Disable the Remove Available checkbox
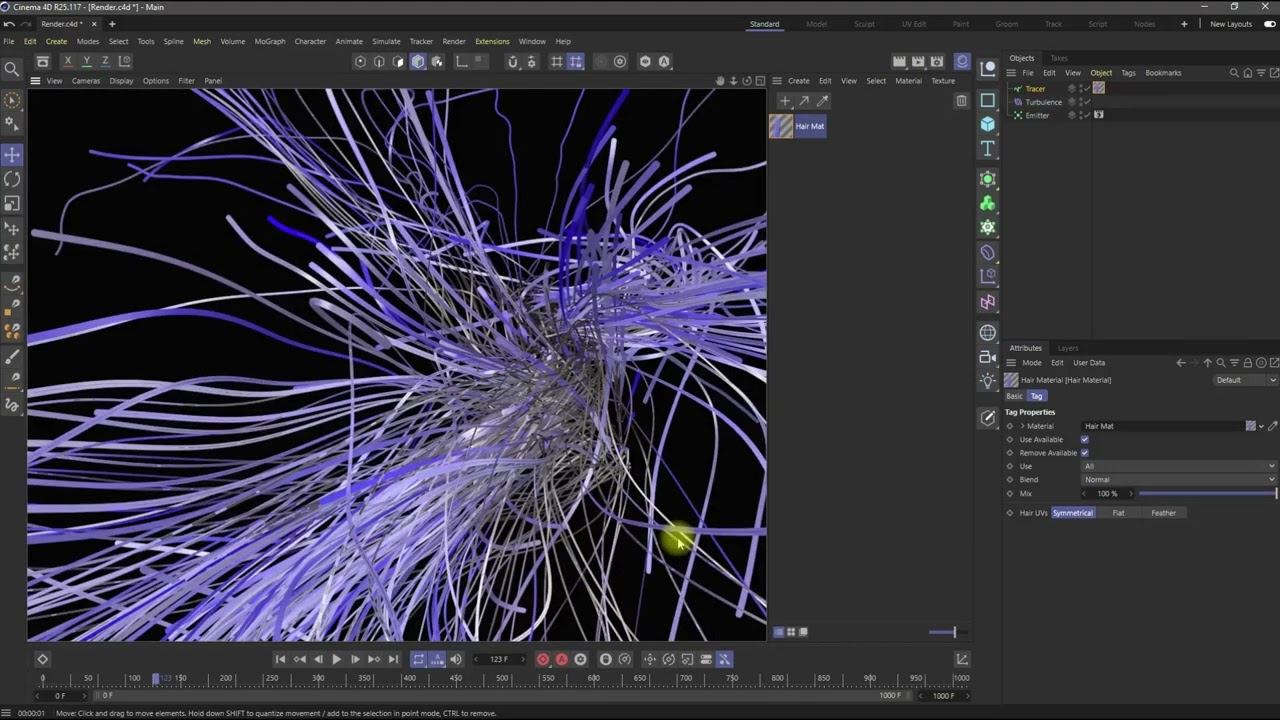Screen dimensions: 1280x720 [x=1084, y=453]
